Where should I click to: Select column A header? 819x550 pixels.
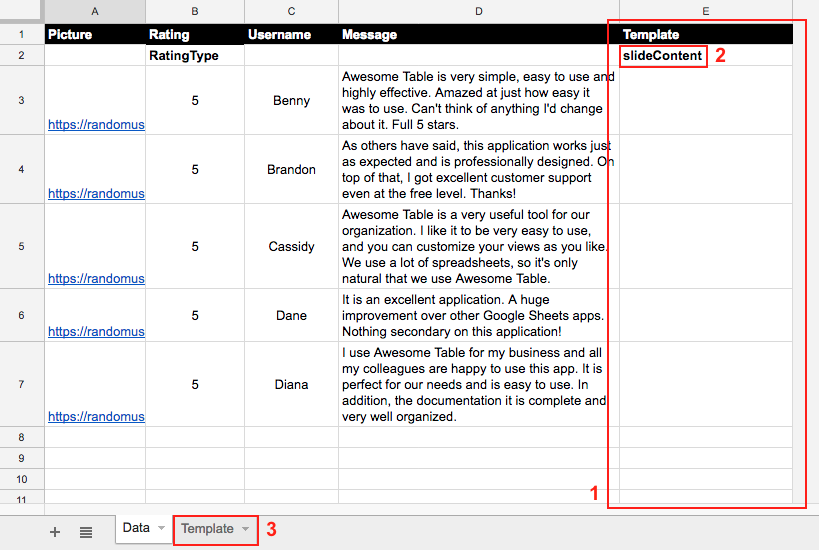pos(95,11)
